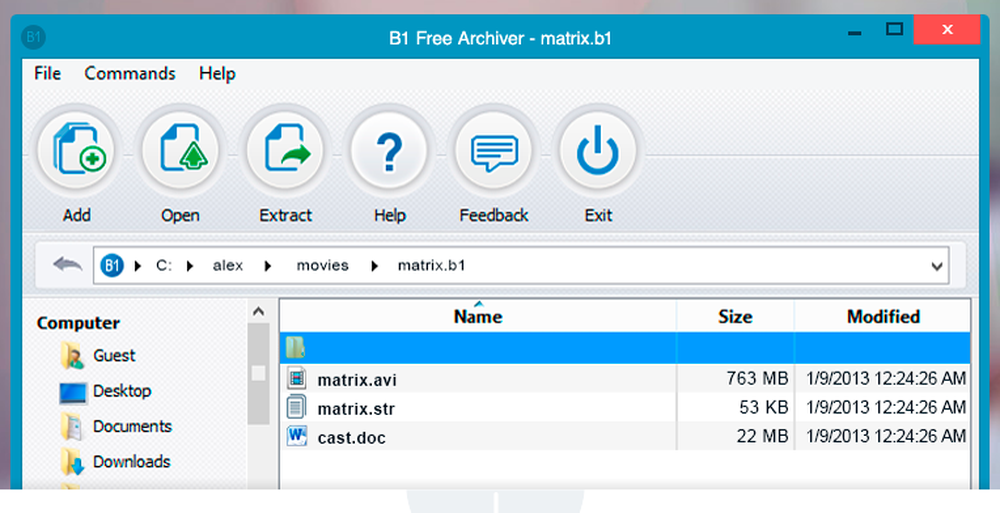The width and height of the screenshot is (1000, 513).
Task: Select Documents in the Computer tree
Action: (x=133, y=426)
